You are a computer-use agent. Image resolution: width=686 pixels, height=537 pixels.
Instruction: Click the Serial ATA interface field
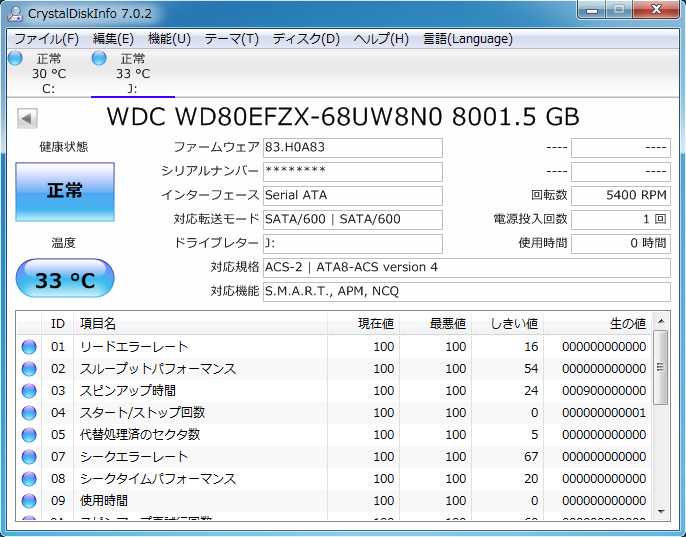click(x=353, y=196)
